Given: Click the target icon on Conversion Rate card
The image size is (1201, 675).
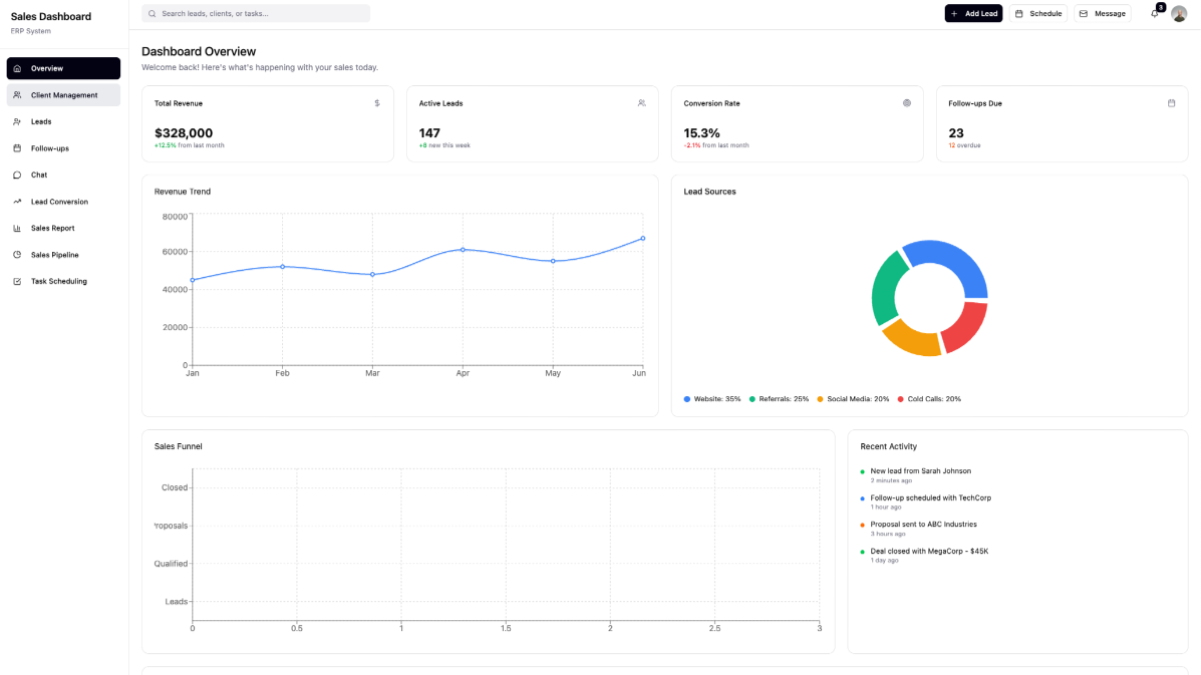Looking at the screenshot, I should (907, 103).
